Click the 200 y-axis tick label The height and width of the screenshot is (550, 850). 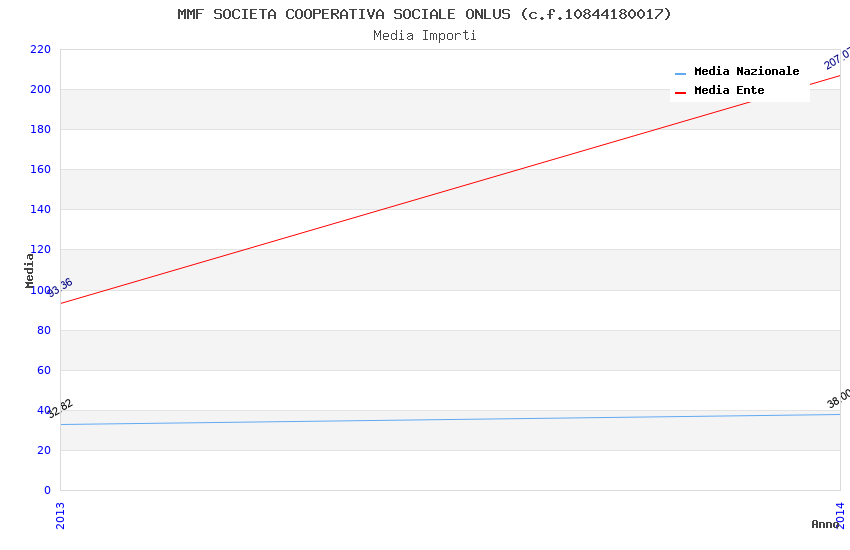coord(41,89)
